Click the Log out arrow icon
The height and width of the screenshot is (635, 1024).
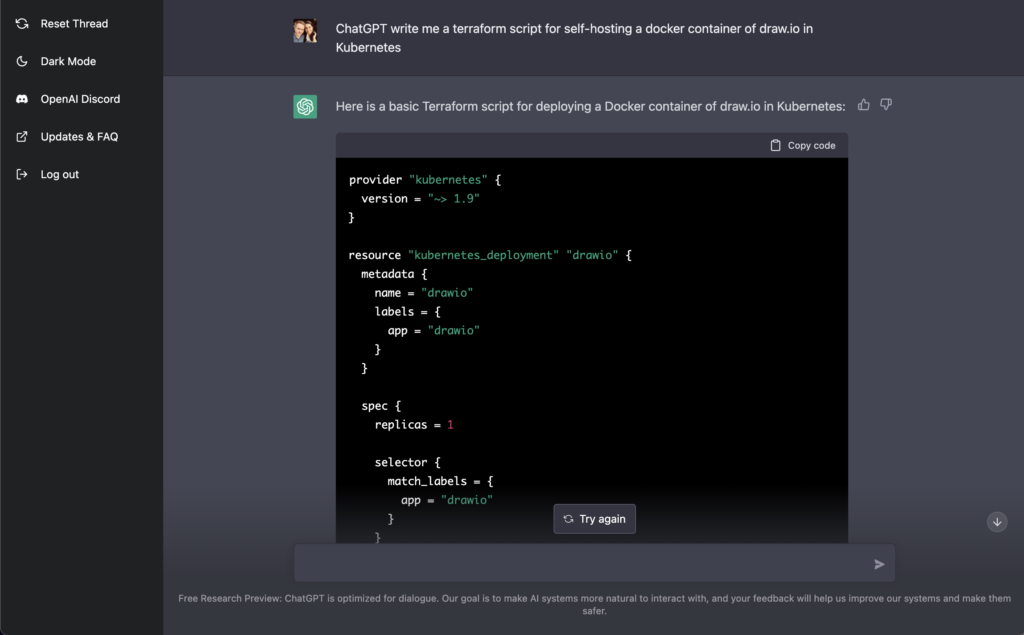point(22,174)
